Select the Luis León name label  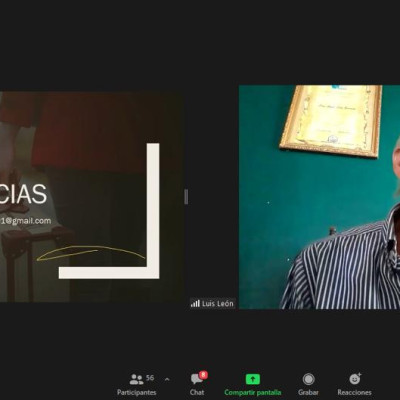click(217, 304)
